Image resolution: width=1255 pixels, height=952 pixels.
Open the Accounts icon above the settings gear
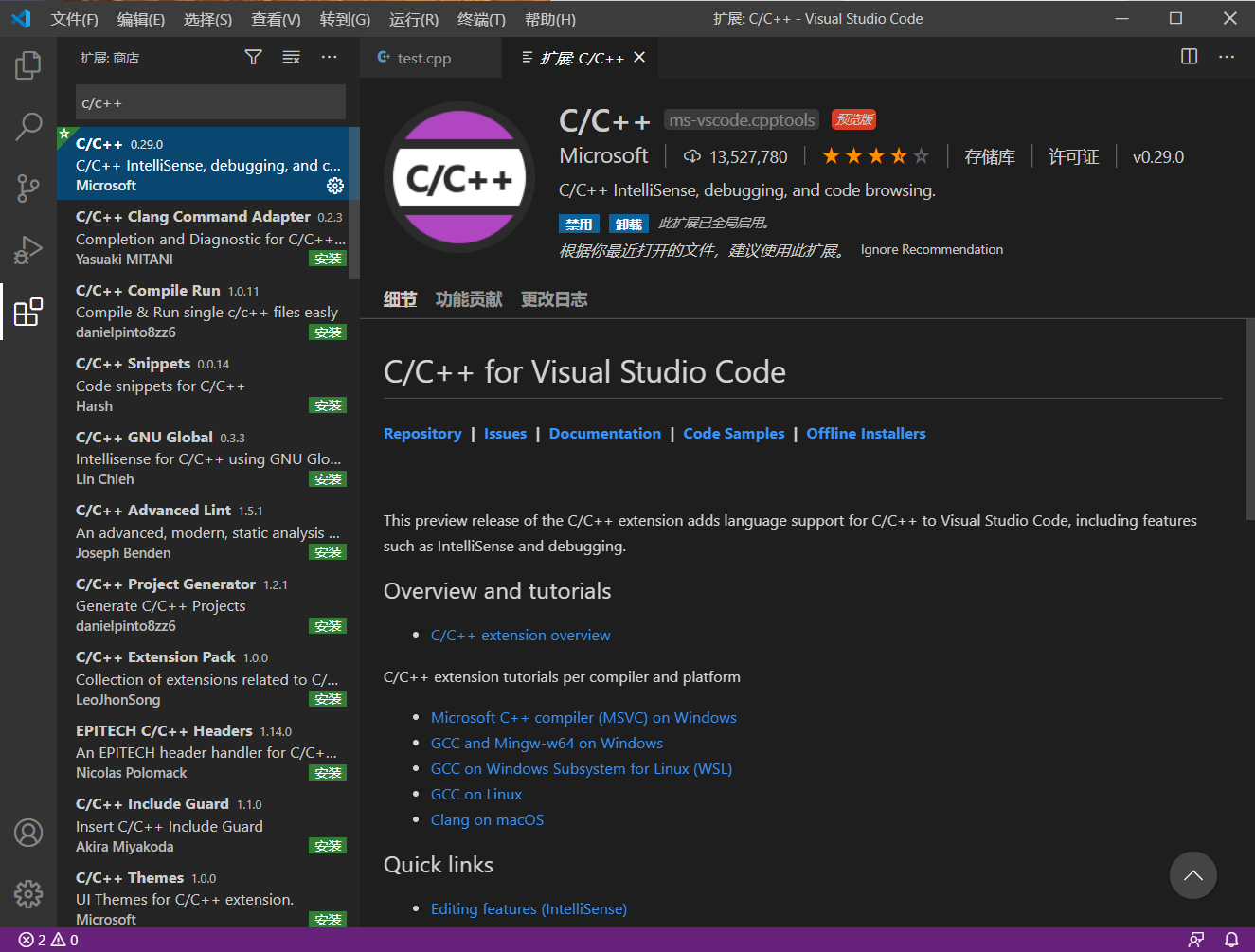click(27, 833)
